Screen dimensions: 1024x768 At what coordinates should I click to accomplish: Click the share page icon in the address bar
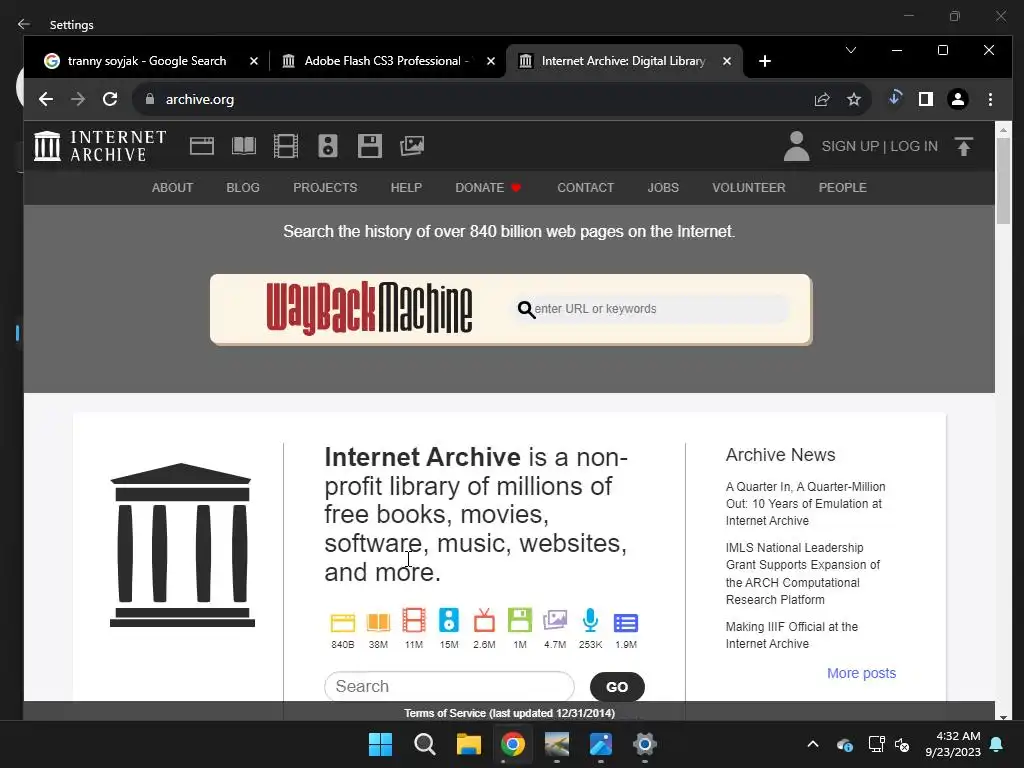(x=822, y=99)
